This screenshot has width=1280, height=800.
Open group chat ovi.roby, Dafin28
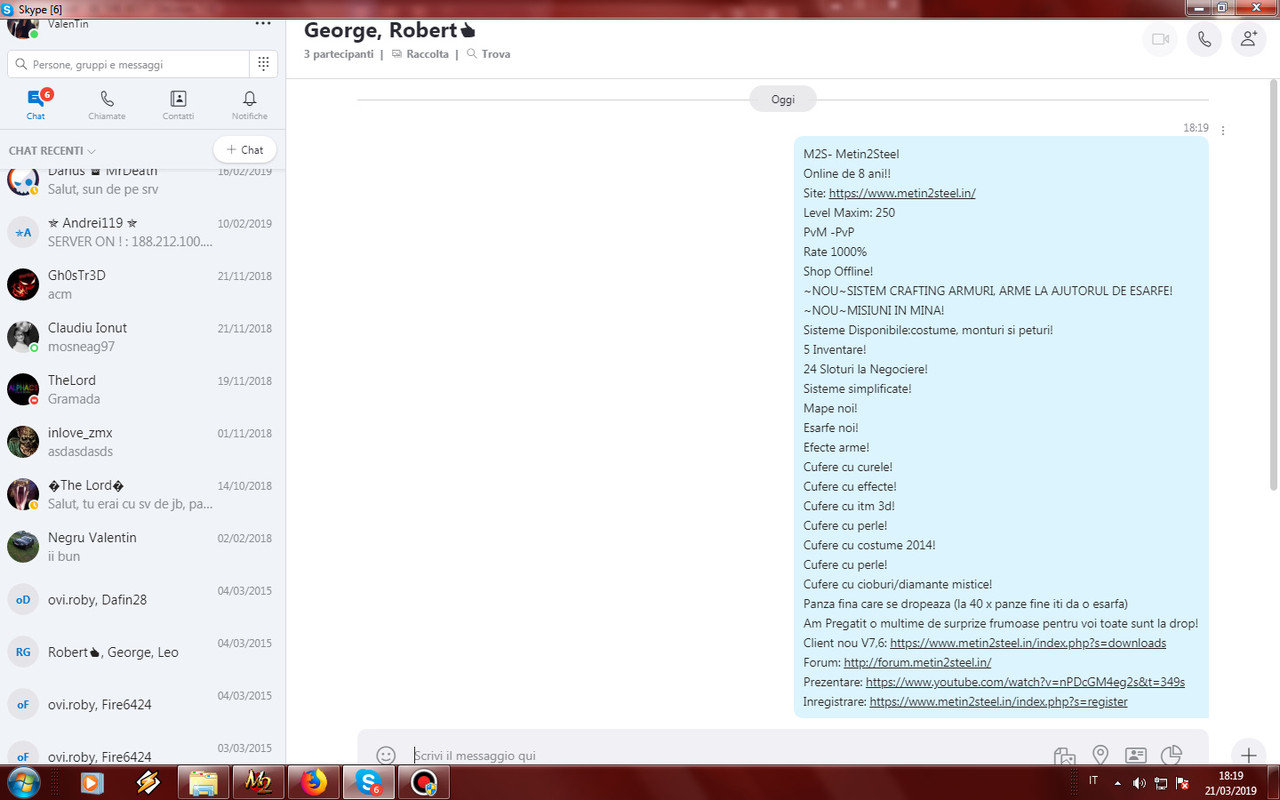143,599
